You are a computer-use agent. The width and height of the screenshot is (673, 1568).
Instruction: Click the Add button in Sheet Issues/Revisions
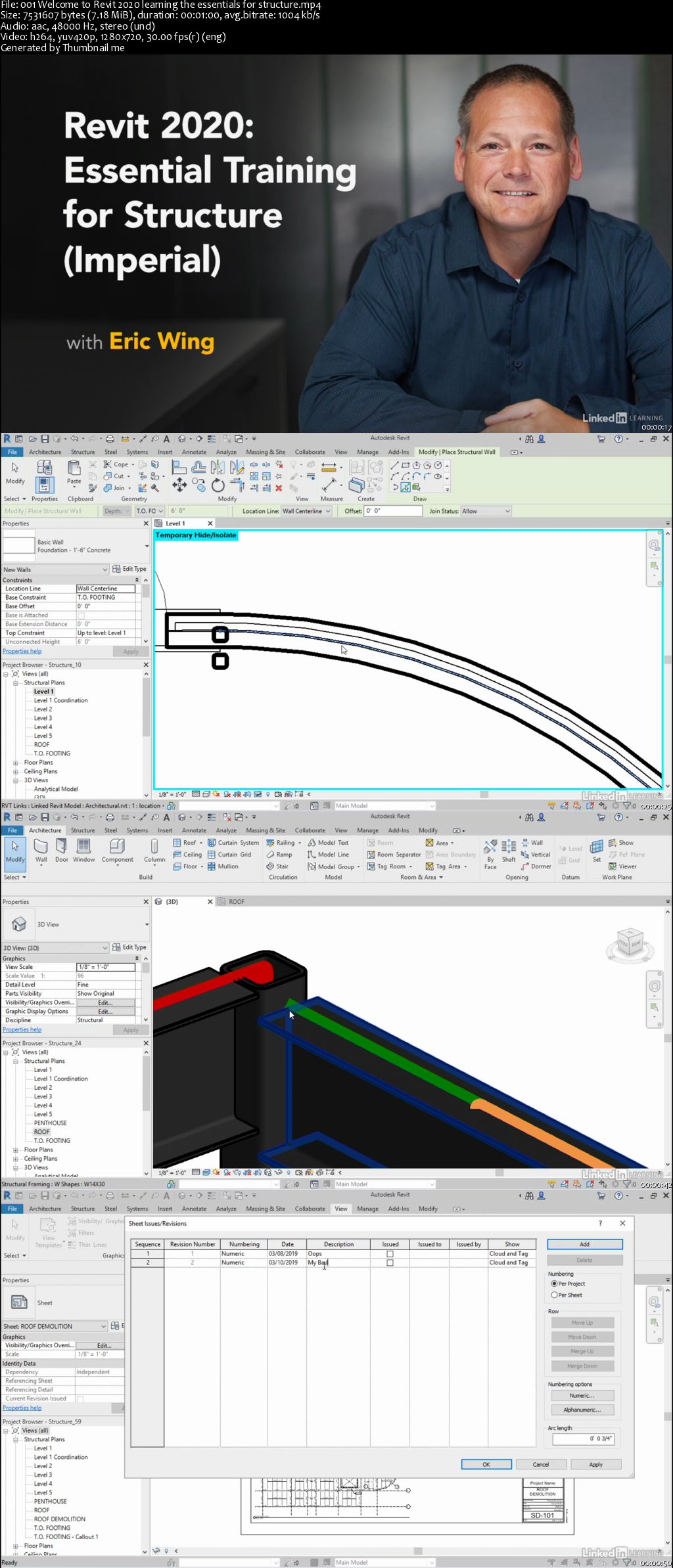tap(584, 1244)
